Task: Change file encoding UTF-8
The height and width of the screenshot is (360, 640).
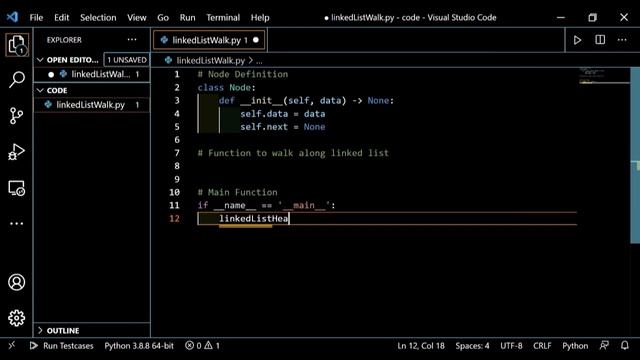Action: tap(511, 346)
